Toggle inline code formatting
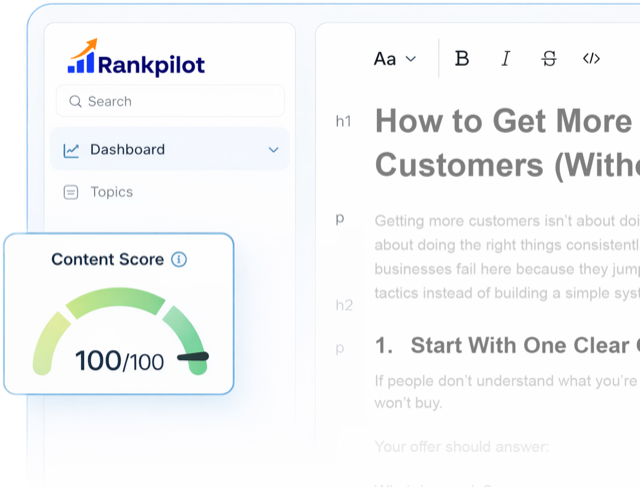 (591, 58)
